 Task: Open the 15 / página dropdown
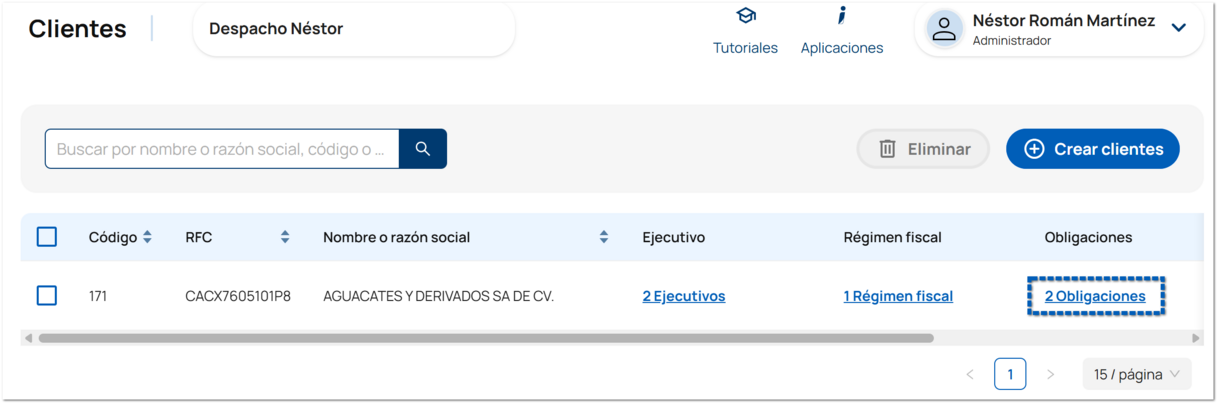[x=1137, y=374]
